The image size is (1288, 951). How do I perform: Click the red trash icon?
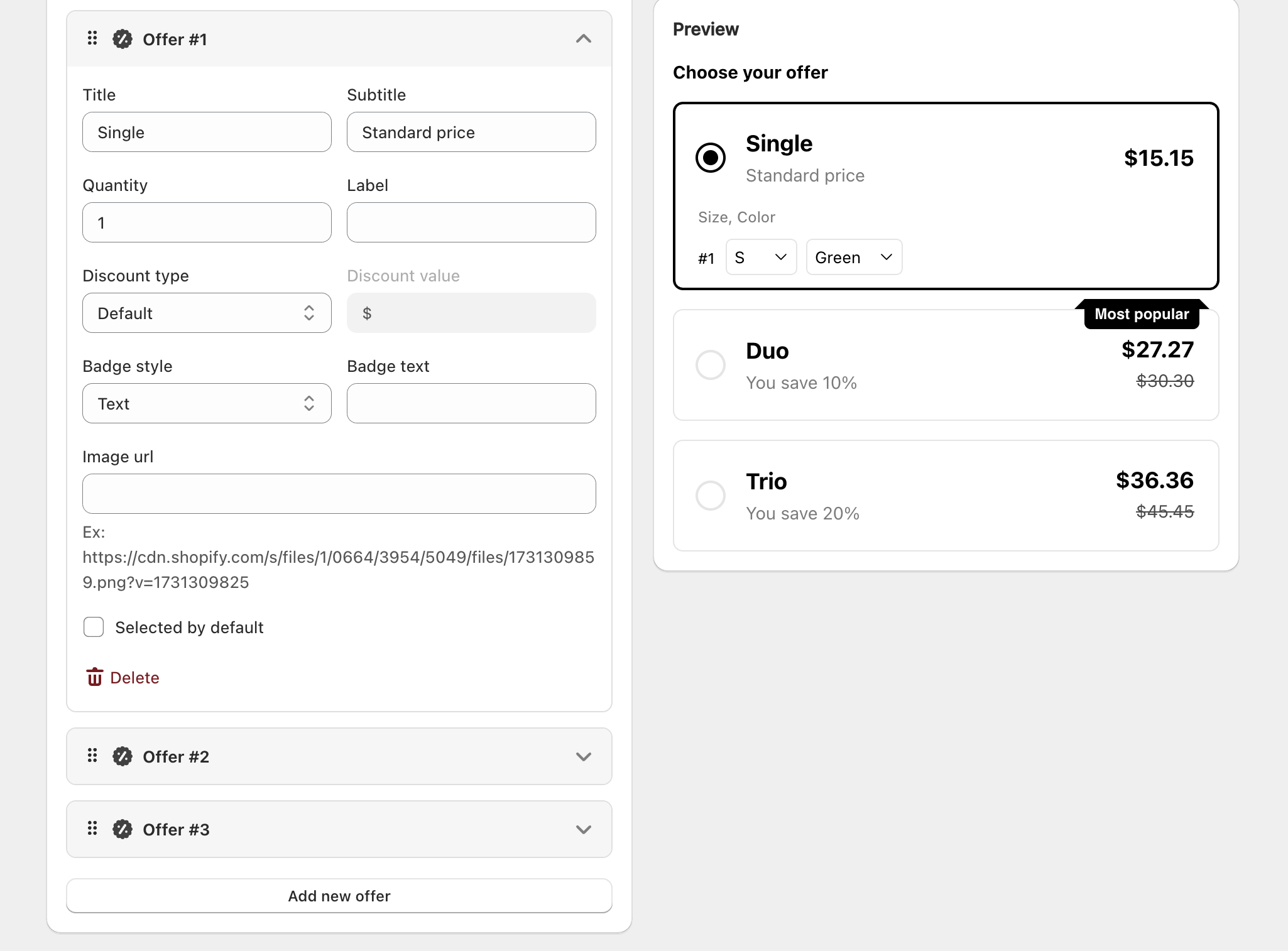pyautogui.click(x=95, y=677)
